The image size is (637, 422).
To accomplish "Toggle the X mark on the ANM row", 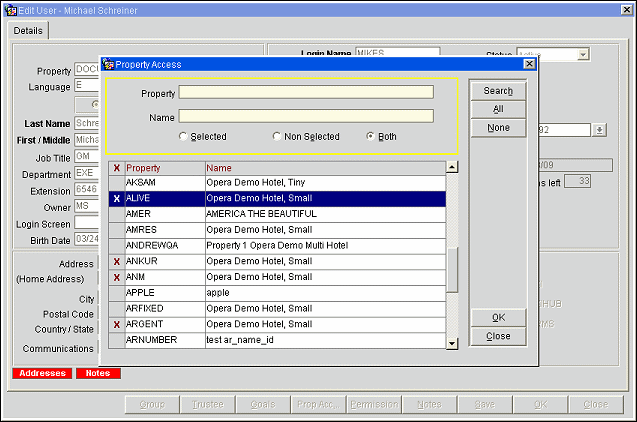I will tap(116, 277).
